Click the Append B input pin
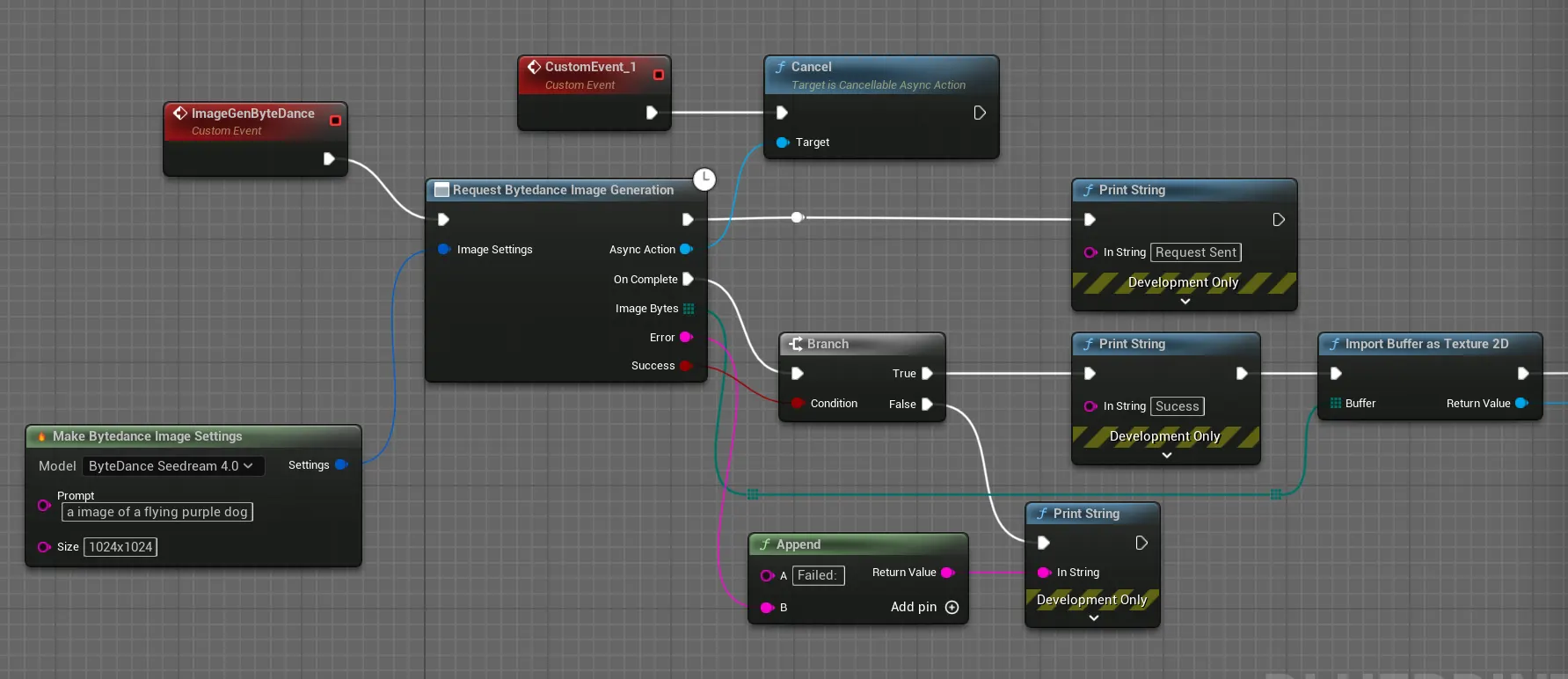1568x679 pixels. click(x=767, y=608)
